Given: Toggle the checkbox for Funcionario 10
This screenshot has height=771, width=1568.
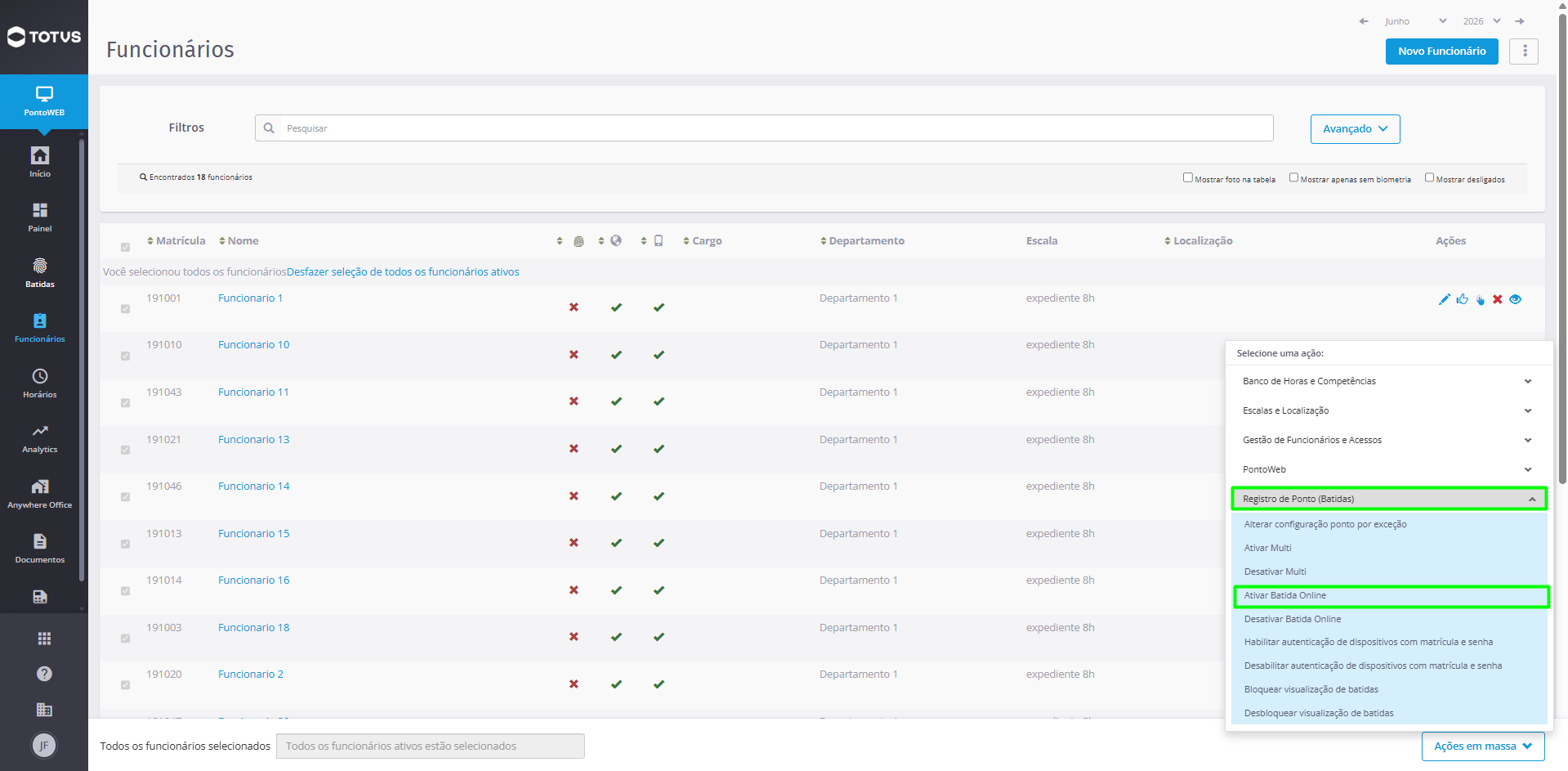Looking at the screenshot, I should click(x=125, y=356).
